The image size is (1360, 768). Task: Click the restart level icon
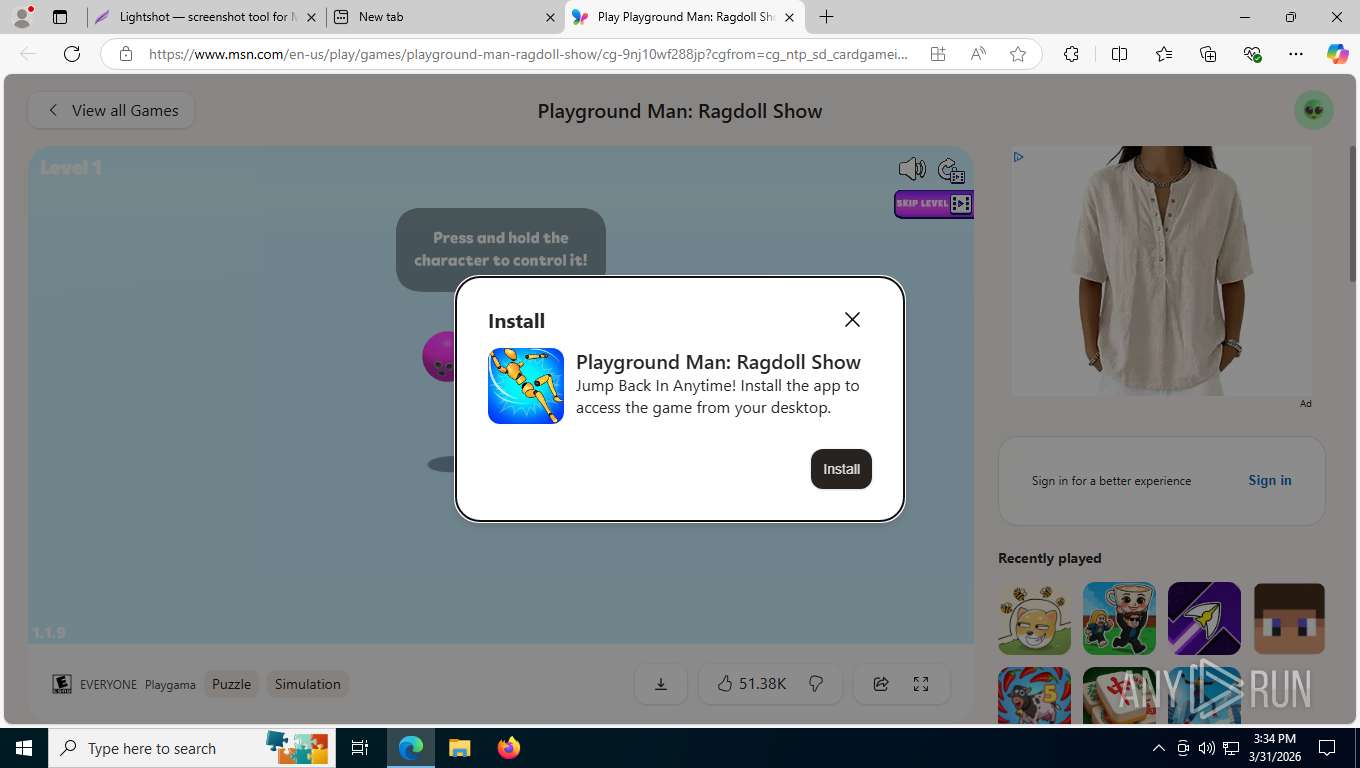pos(951,170)
